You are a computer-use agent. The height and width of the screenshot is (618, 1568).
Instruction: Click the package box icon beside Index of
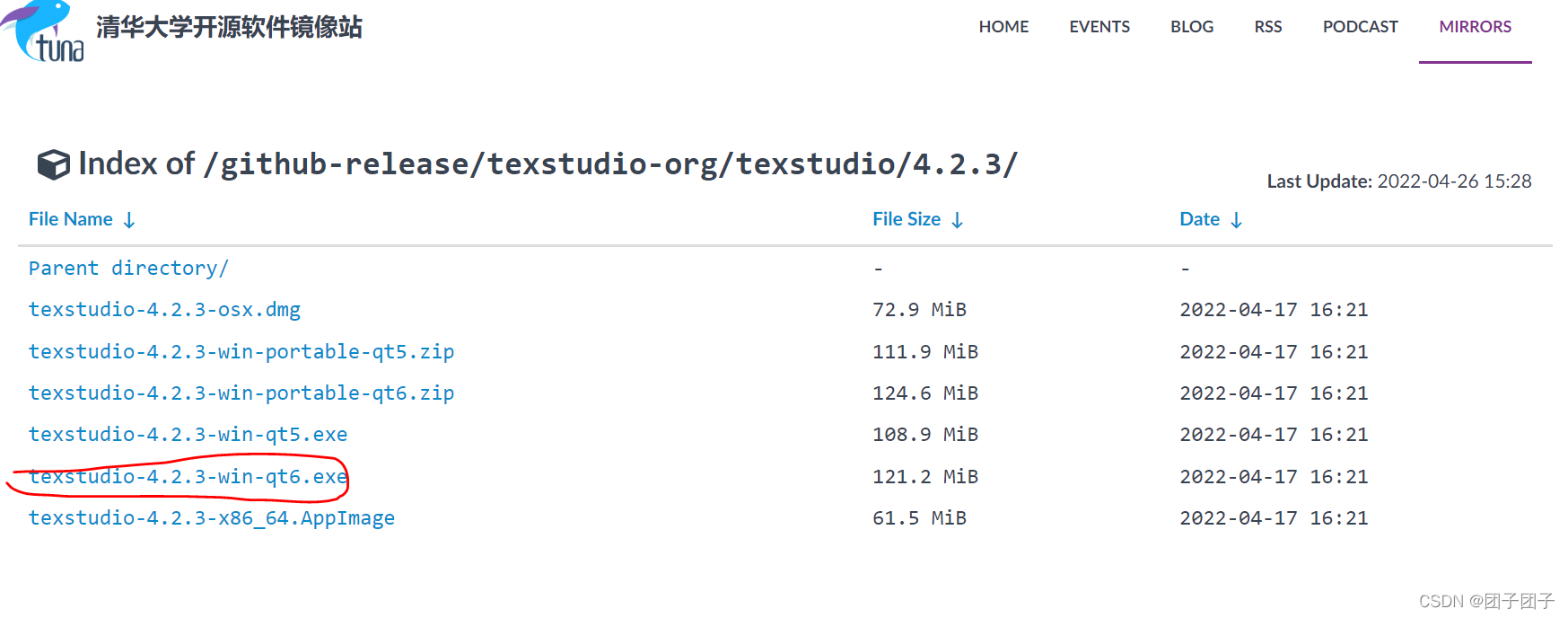tap(54, 164)
